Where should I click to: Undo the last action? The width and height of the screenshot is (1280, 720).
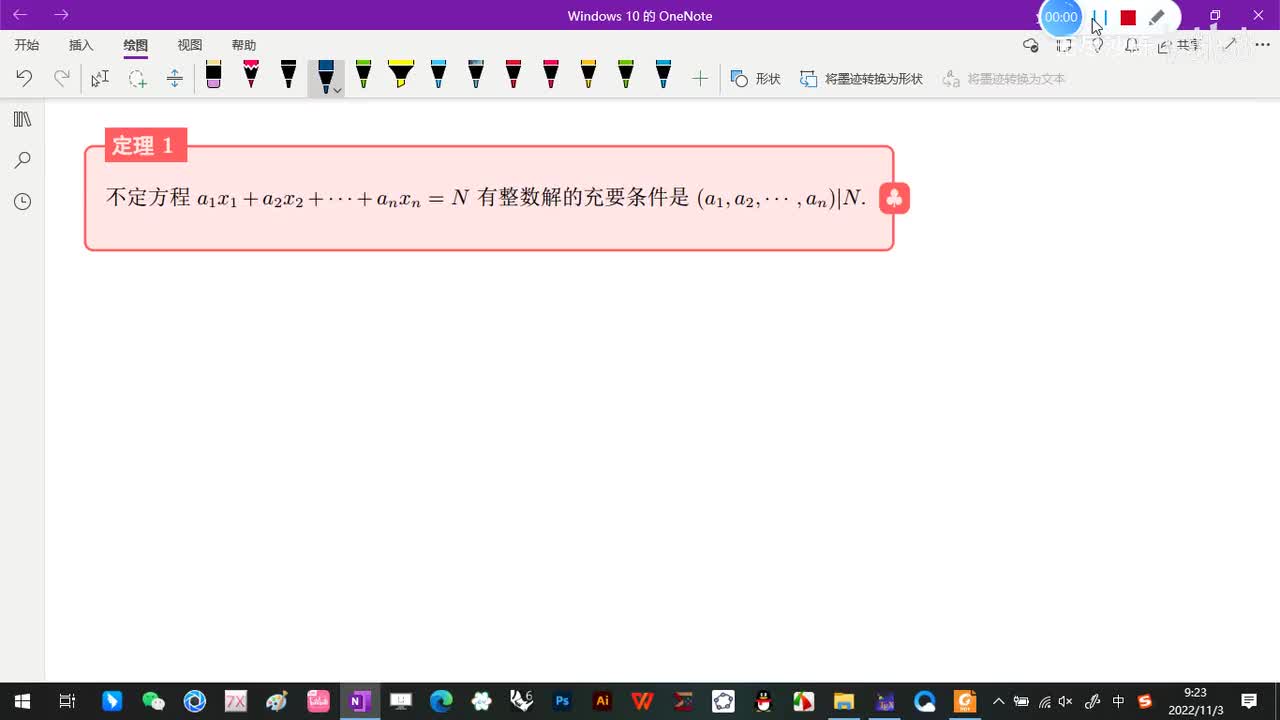pyautogui.click(x=24, y=78)
